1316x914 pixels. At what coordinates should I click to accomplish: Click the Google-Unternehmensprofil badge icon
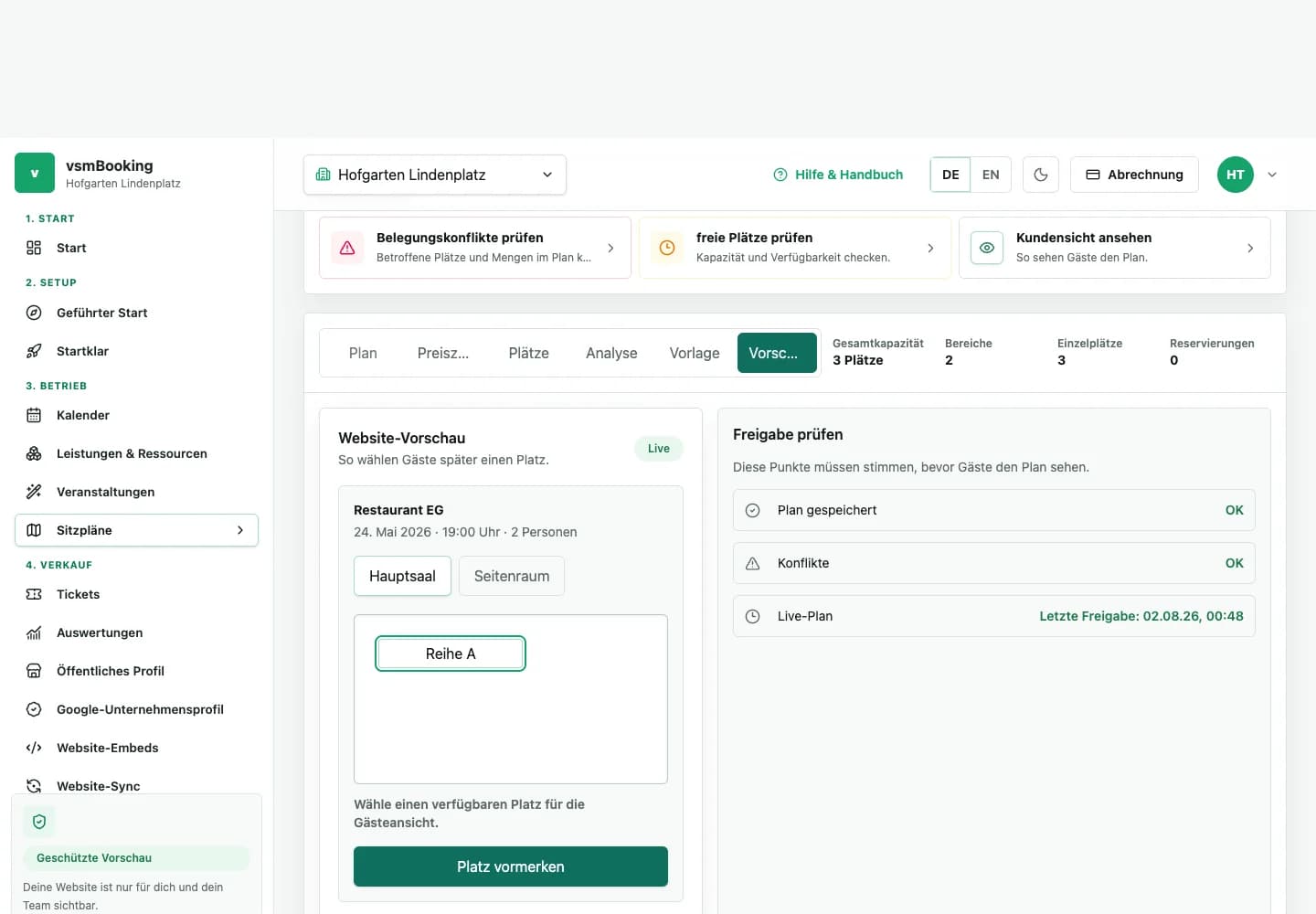(x=34, y=709)
